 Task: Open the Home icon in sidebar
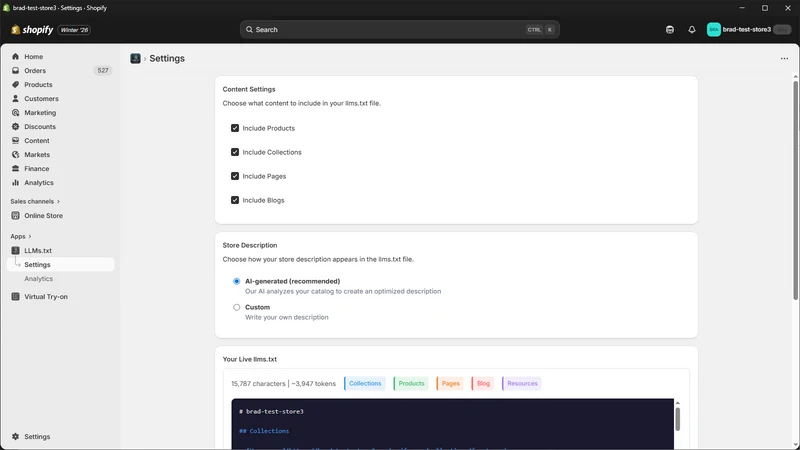(15, 57)
